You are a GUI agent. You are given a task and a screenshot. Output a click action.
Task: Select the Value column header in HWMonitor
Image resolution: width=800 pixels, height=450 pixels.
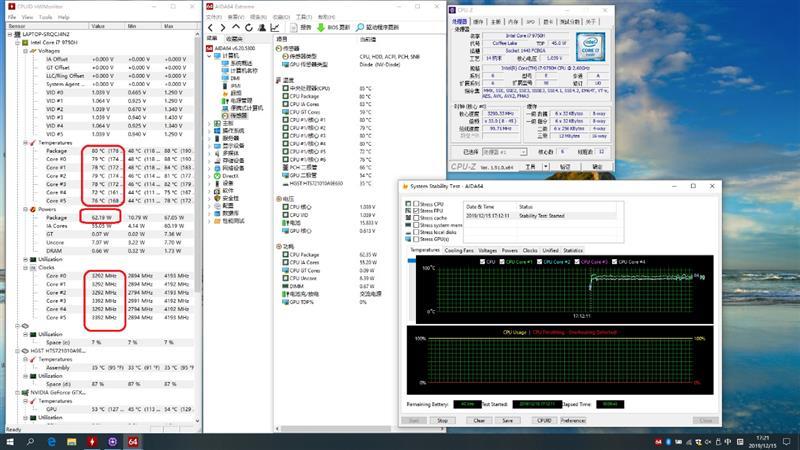(99, 26)
